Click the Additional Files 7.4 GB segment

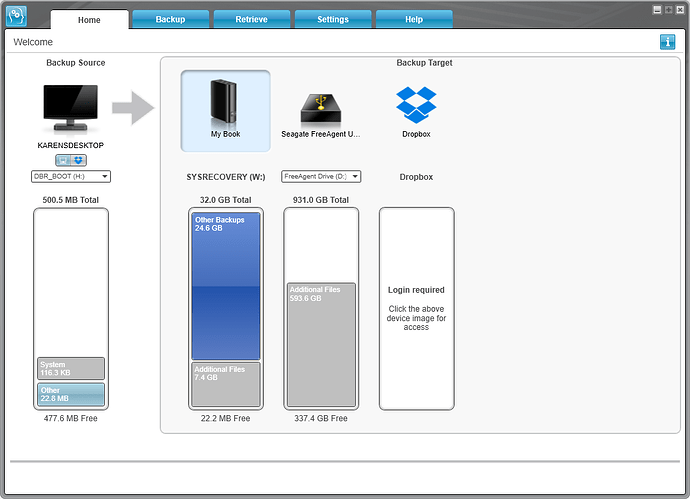(x=226, y=384)
